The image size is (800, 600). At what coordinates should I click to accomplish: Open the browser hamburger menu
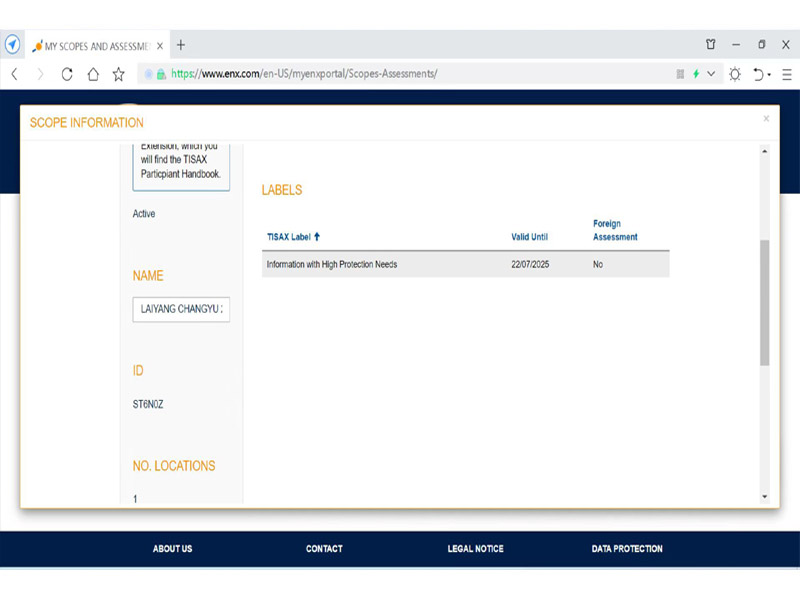pos(787,74)
